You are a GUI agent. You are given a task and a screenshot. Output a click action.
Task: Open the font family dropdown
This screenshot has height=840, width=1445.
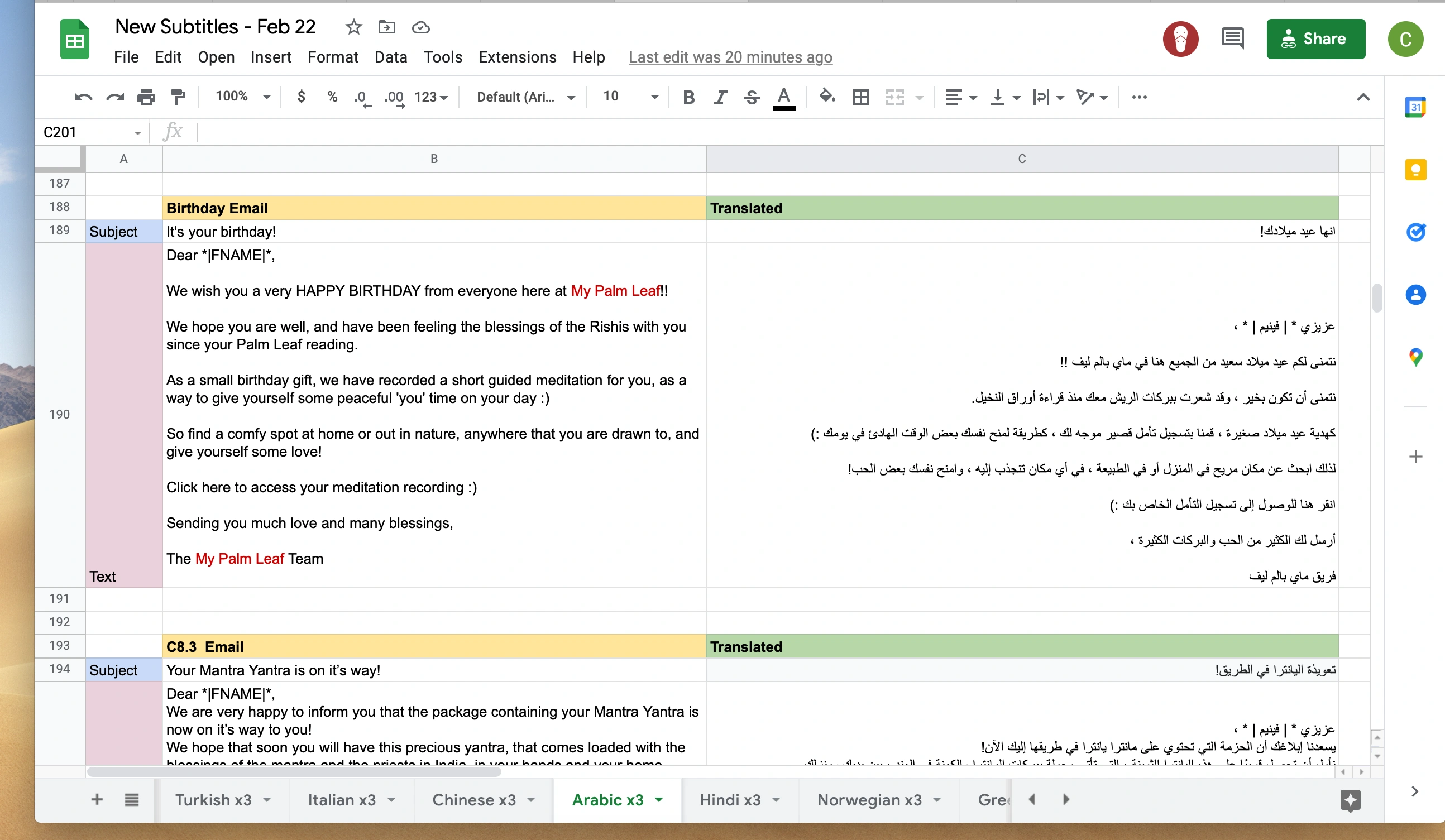pyautogui.click(x=525, y=97)
